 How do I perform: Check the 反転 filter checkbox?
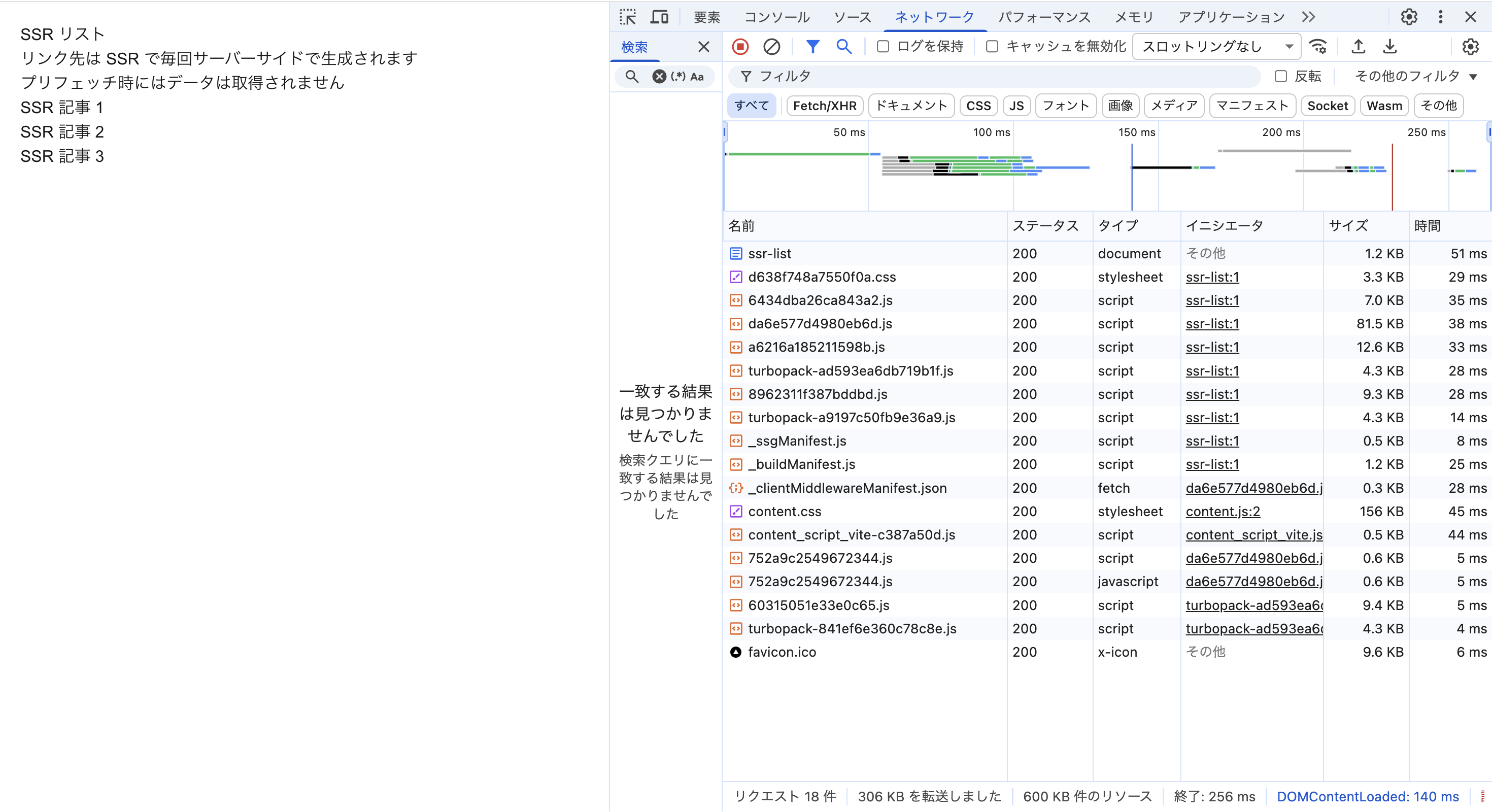coord(1281,76)
